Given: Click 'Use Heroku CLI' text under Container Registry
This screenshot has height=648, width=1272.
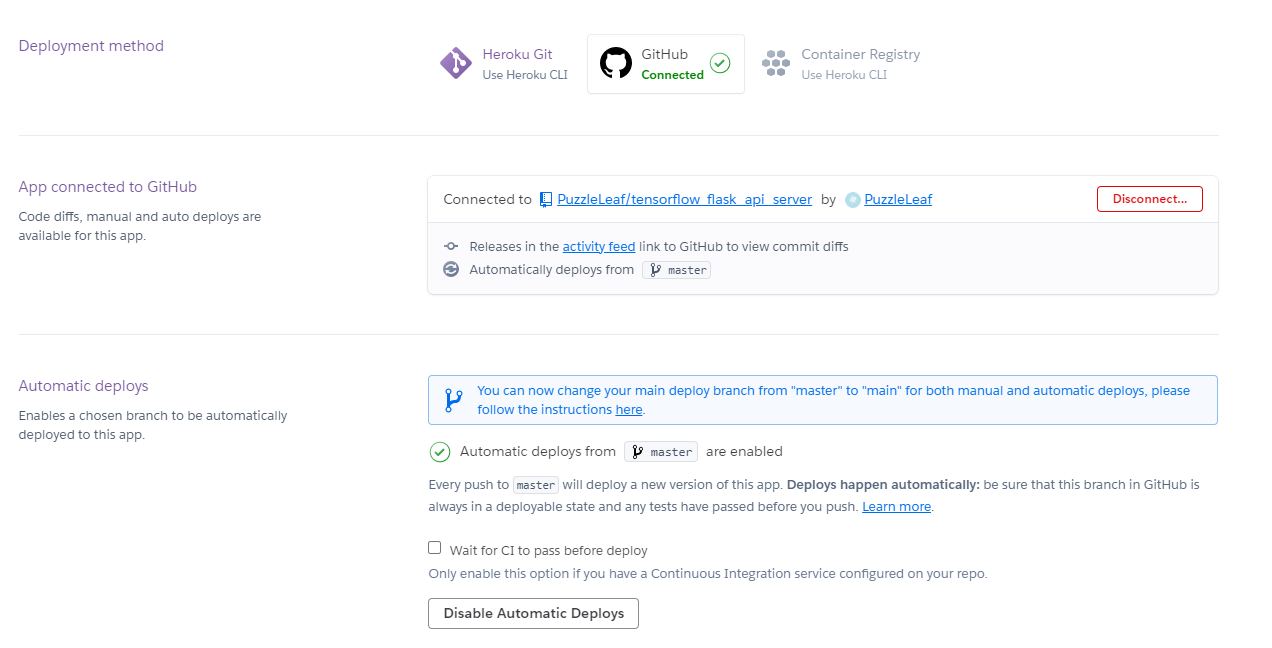Looking at the screenshot, I should click(x=844, y=75).
